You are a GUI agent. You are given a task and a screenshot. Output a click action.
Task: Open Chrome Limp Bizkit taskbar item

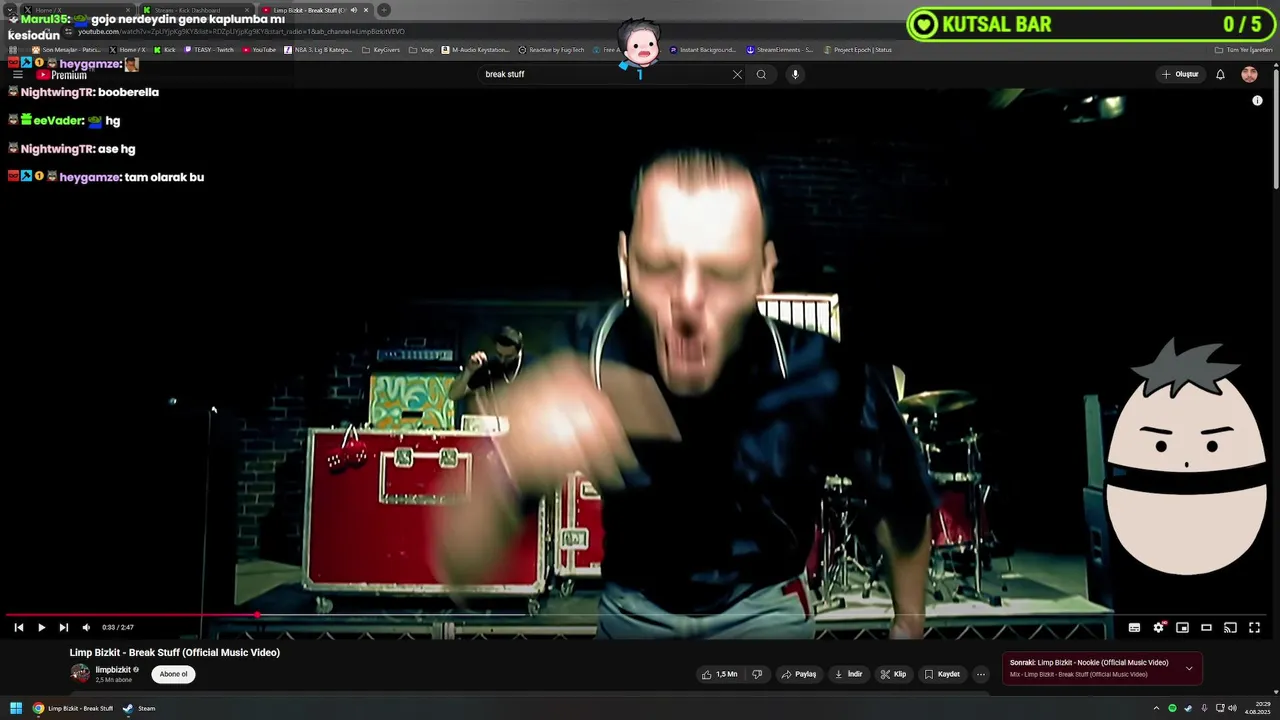click(73, 708)
